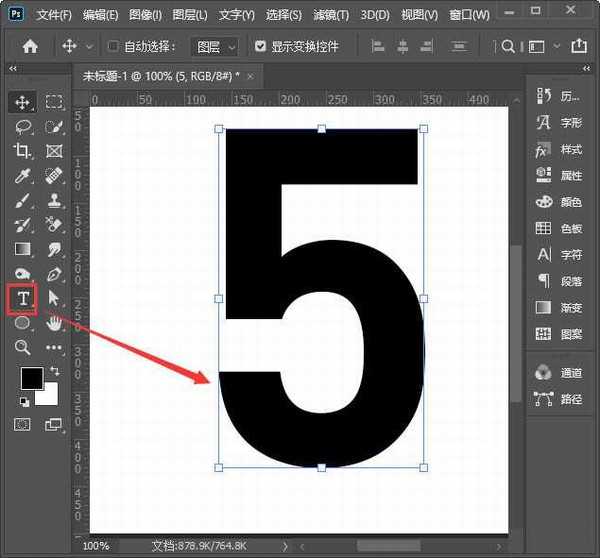Click the 100% zoom level field
This screenshot has height=558, width=600.
[x=96, y=546]
